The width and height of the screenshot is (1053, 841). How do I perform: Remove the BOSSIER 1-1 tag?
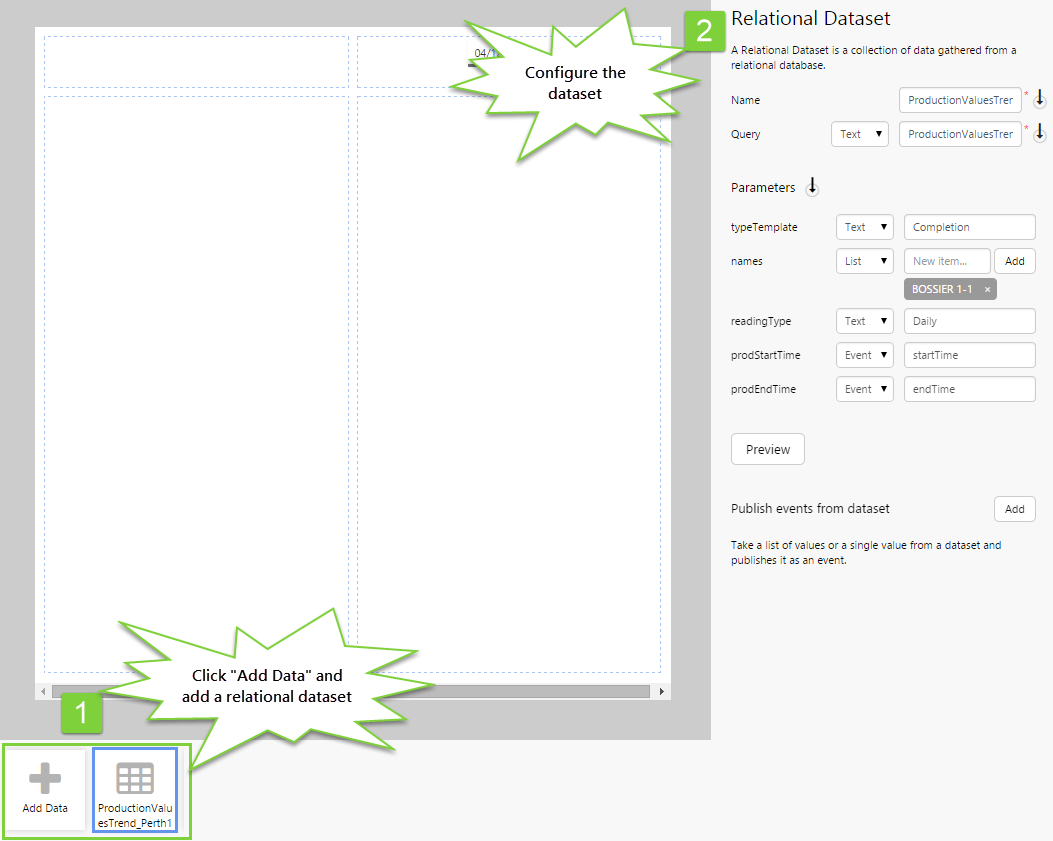tap(987, 289)
